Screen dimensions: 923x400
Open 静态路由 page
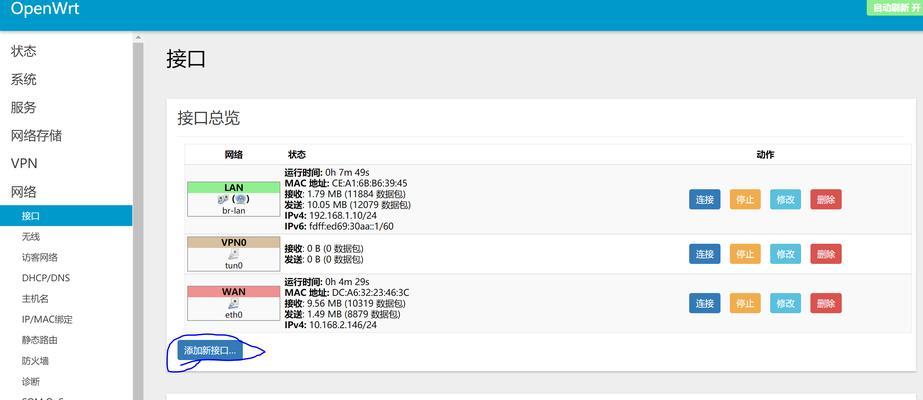click(x=39, y=340)
